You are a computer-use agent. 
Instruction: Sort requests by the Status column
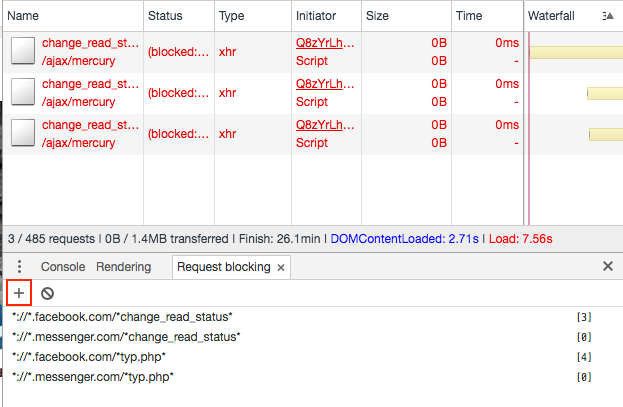point(165,16)
